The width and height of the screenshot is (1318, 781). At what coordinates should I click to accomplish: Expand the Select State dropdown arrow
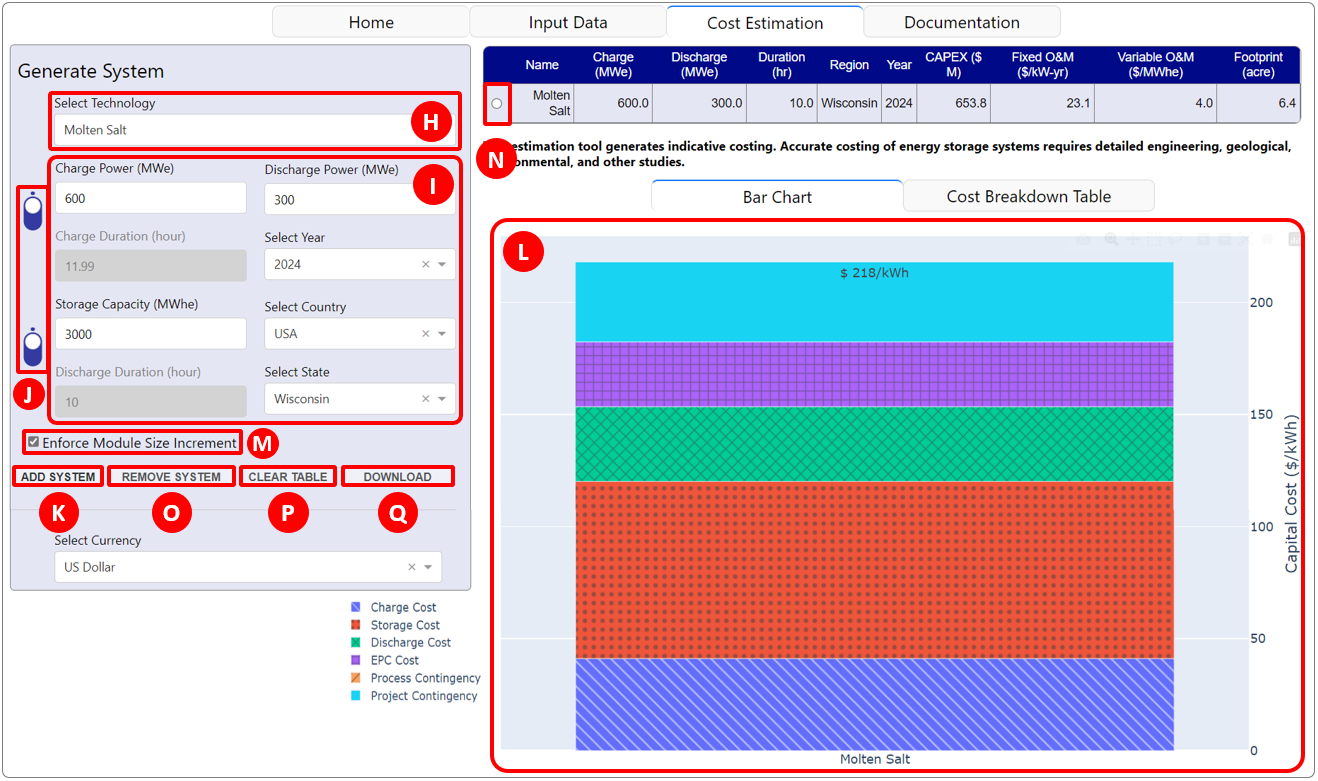442,399
